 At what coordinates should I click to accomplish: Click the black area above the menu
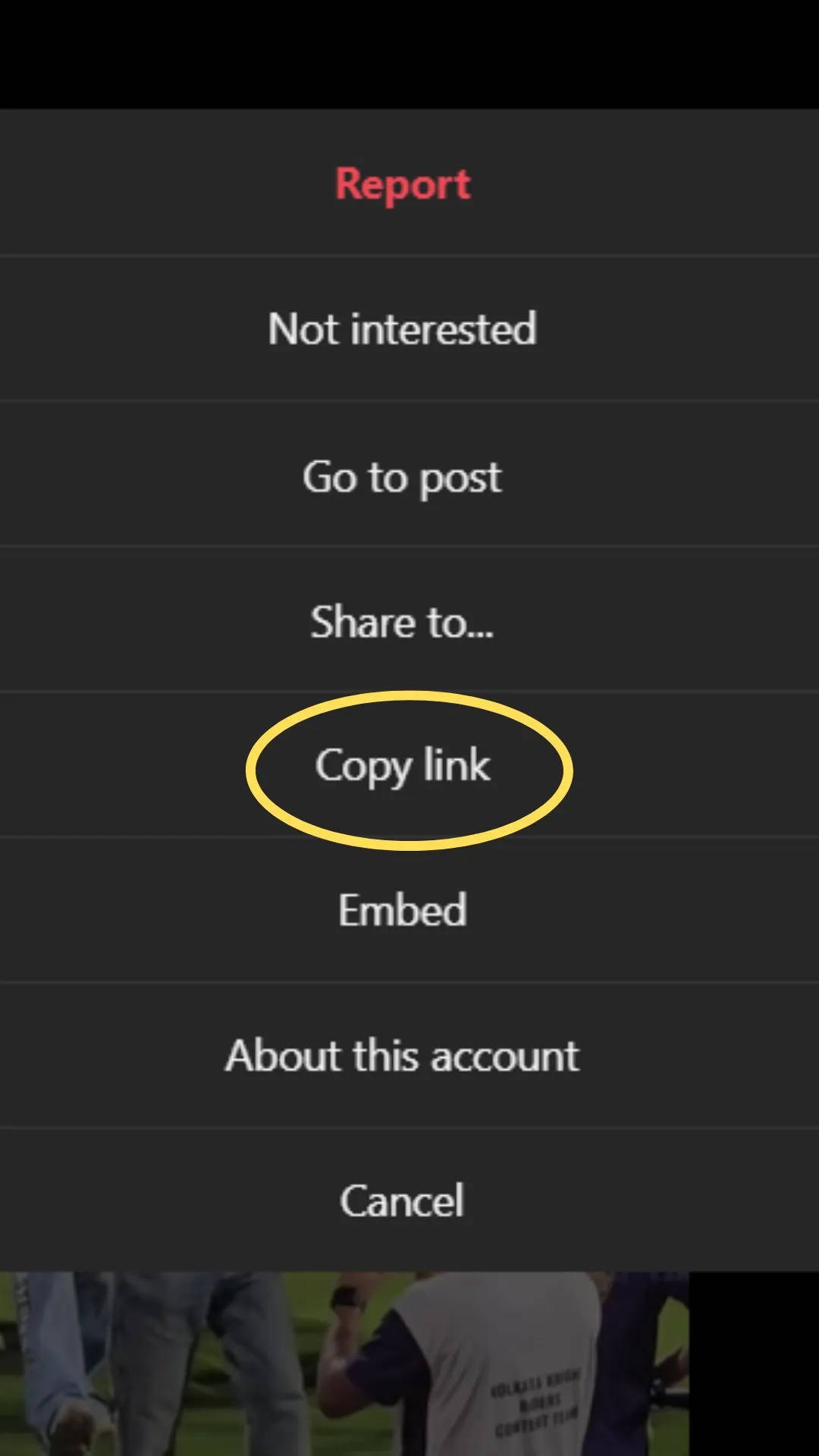pyautogui.click(x=409, y=53)
